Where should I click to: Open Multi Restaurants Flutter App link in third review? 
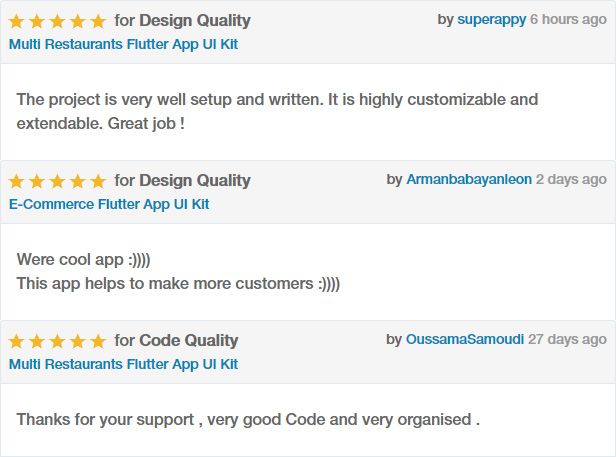click(123, 364)
